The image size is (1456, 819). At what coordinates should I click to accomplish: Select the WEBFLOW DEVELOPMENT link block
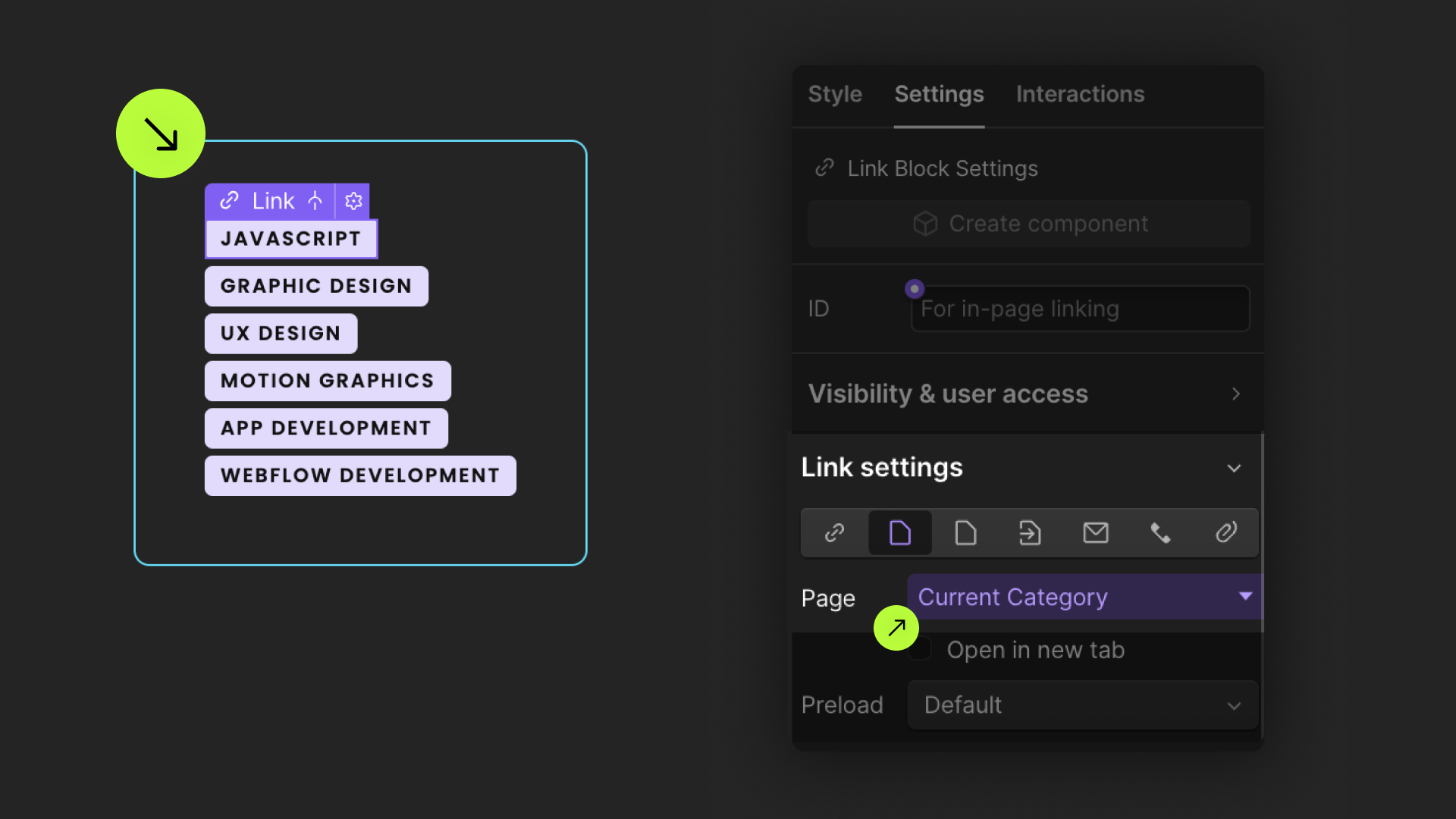360,475
